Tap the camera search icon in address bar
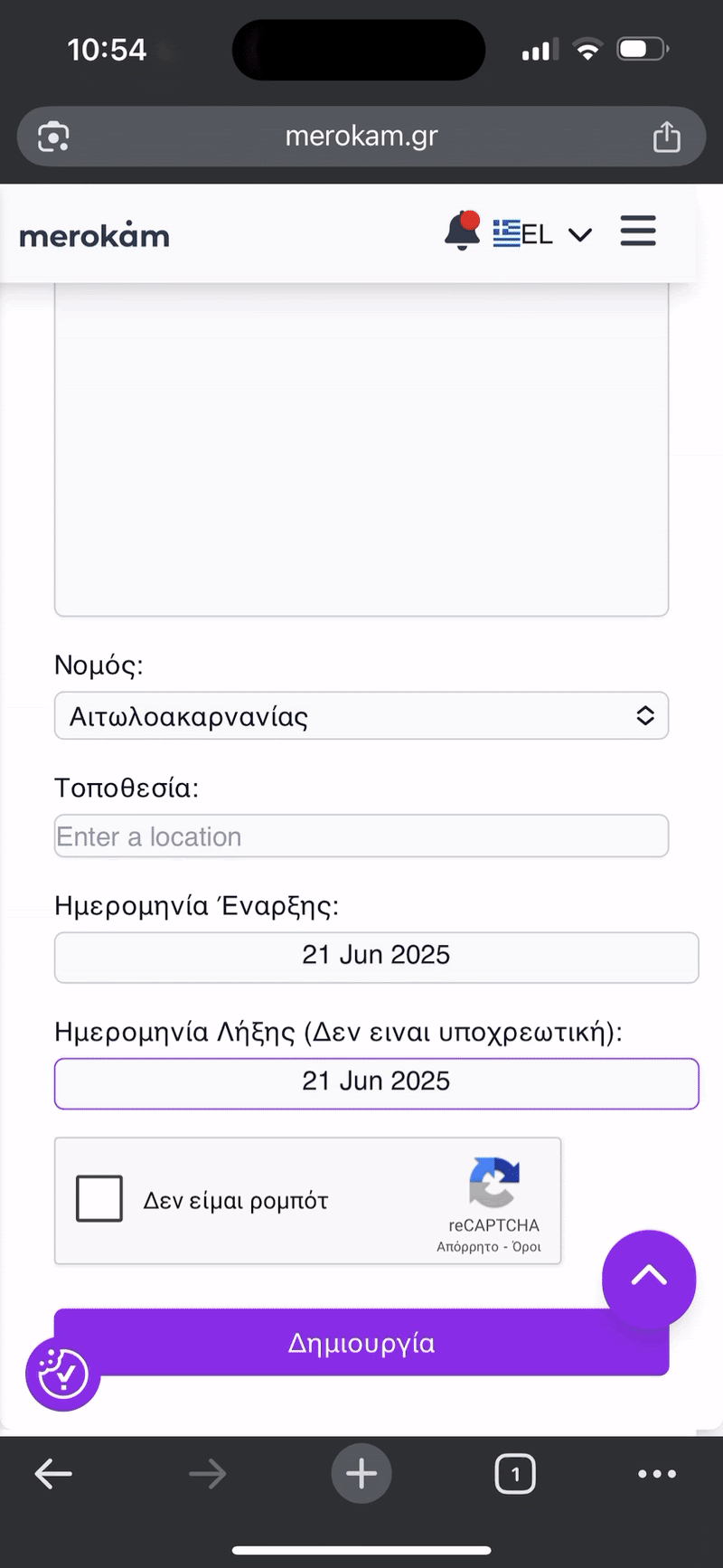Screen dimensions: 723x1568 (x=54, y=136)
